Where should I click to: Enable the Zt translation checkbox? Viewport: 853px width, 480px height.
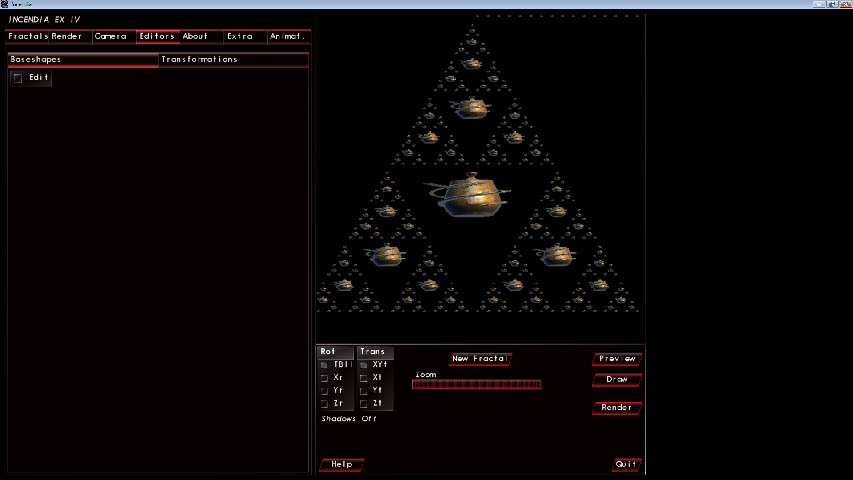[363, 404]
